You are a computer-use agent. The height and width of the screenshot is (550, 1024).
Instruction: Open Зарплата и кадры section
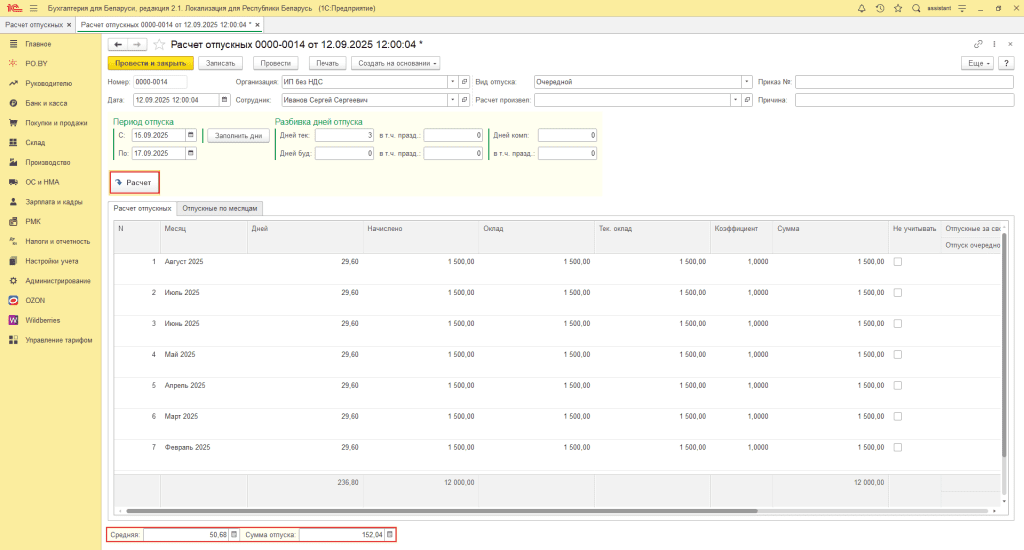point(54,202)
